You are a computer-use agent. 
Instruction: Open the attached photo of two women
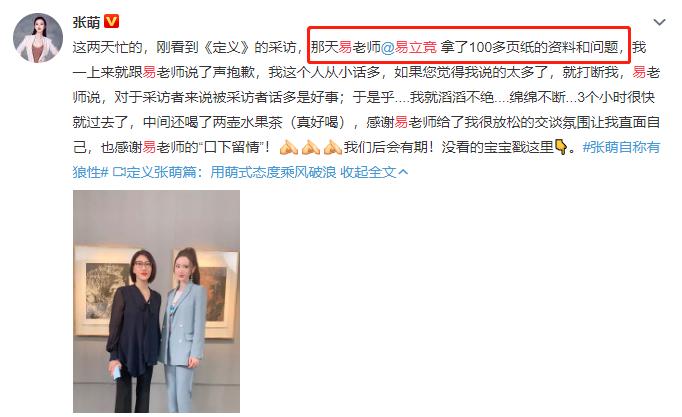156,301
